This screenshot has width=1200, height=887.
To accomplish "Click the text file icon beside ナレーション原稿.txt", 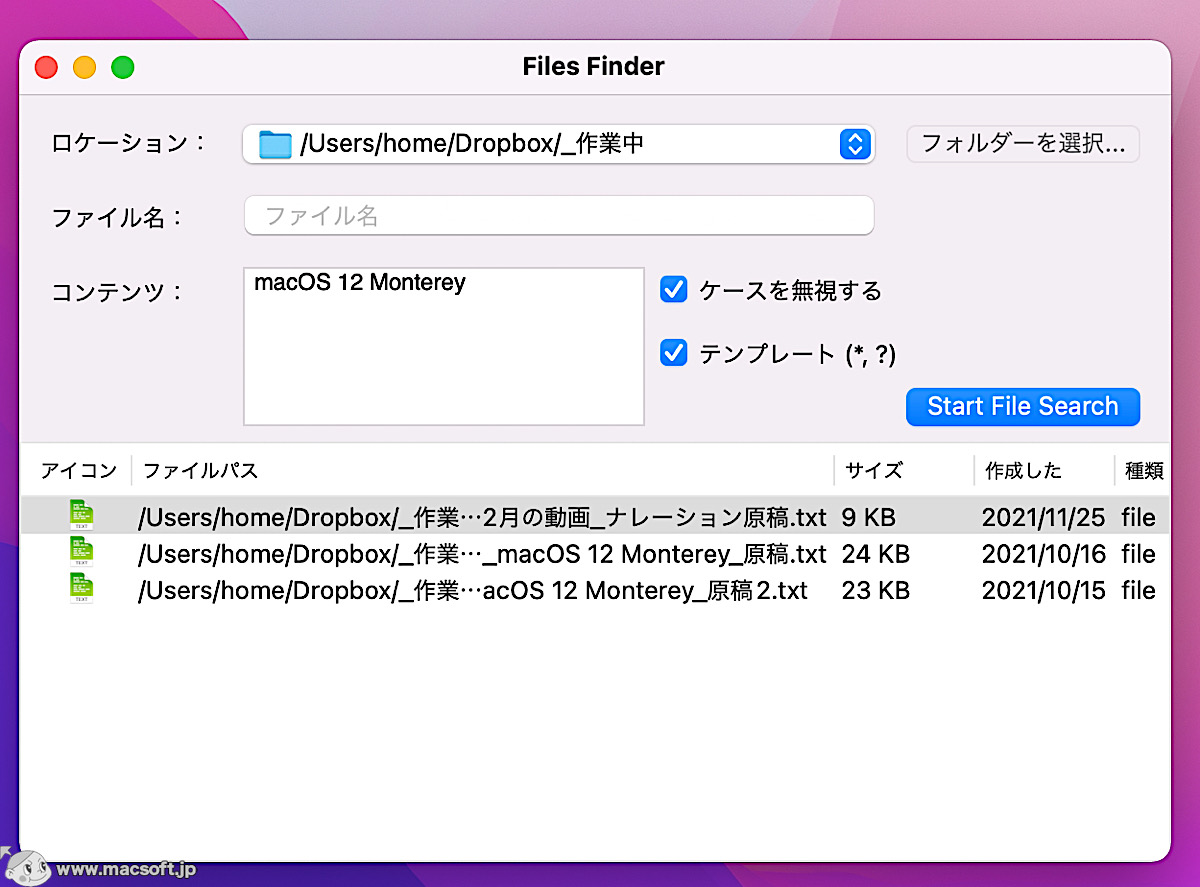I will tap(81, 514).
